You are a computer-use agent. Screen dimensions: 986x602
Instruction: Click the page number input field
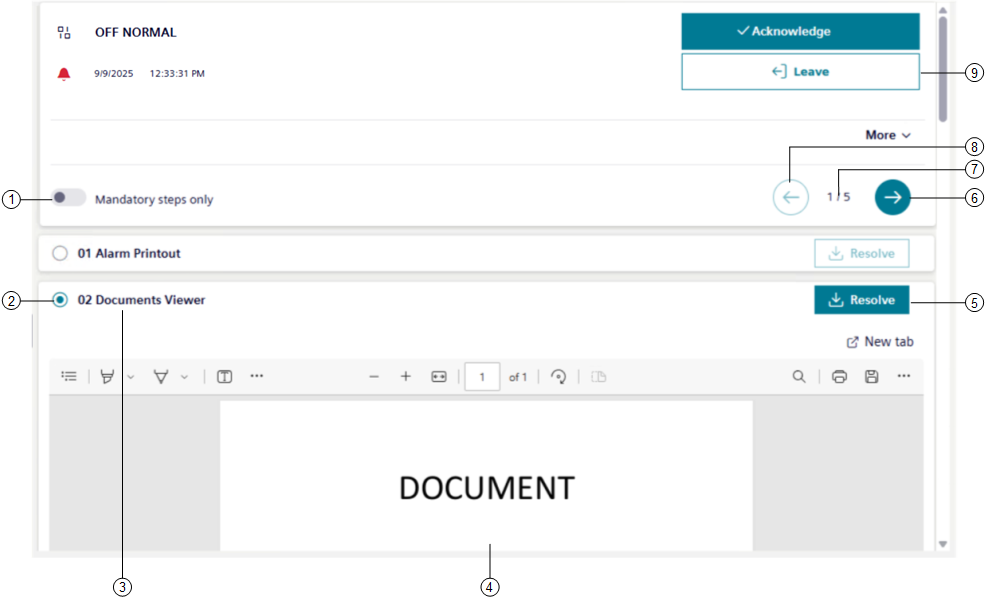(x=483, y=377)
